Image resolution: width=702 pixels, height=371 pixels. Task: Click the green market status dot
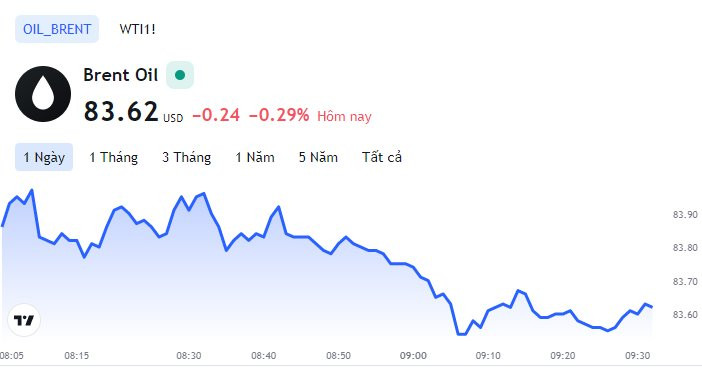(180, 75)
